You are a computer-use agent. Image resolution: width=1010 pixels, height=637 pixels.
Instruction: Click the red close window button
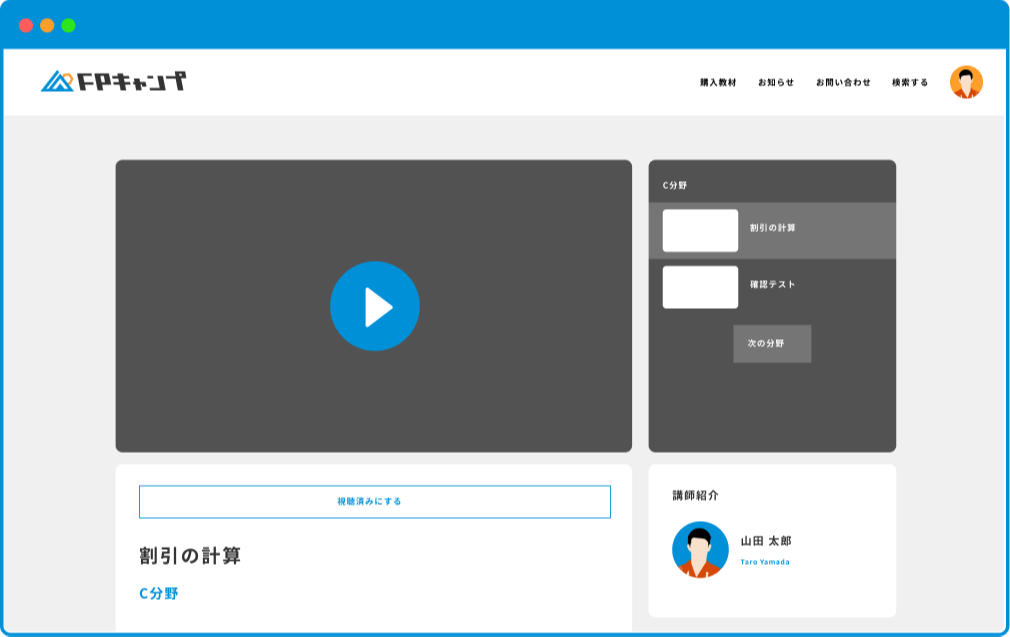click(x=26, y=25)
